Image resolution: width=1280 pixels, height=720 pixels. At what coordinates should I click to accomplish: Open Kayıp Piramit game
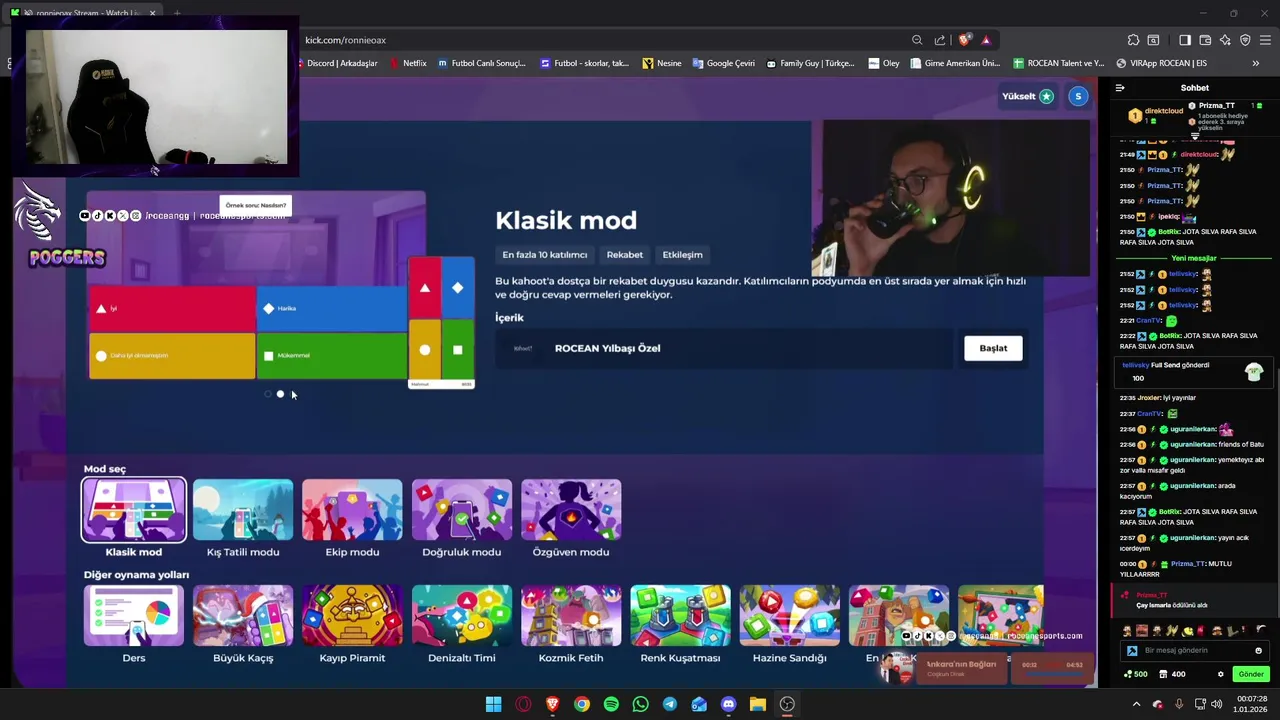(x=352, y=616)
